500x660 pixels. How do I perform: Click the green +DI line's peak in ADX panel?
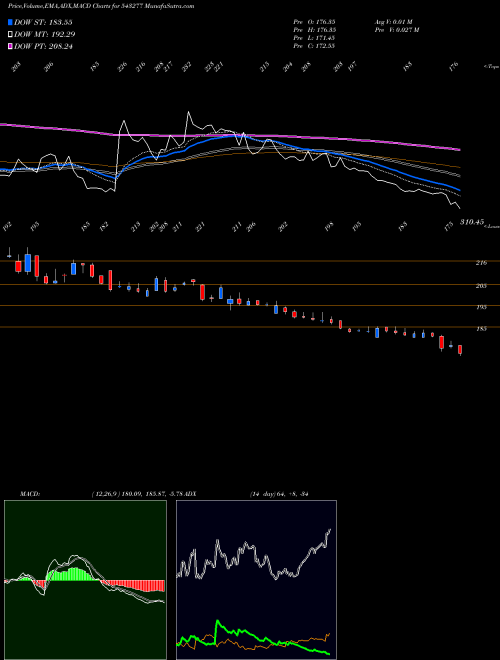(218, 621)
